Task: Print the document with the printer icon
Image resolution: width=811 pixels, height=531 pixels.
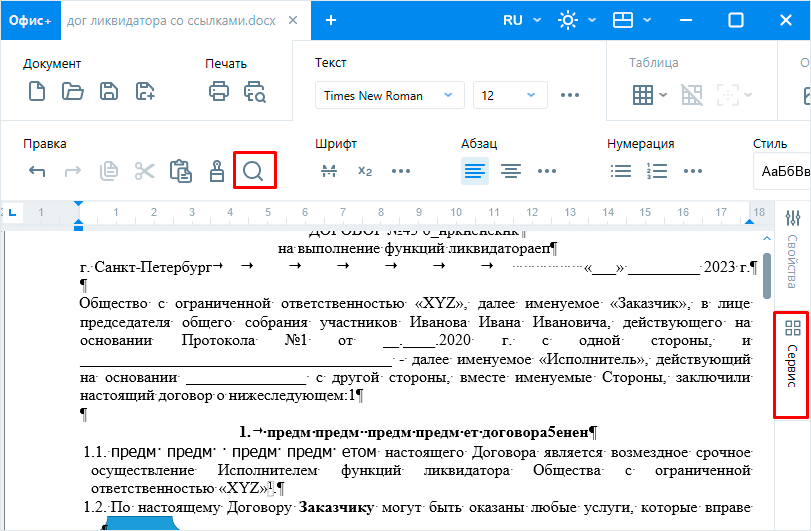Action: pos(219,93)
